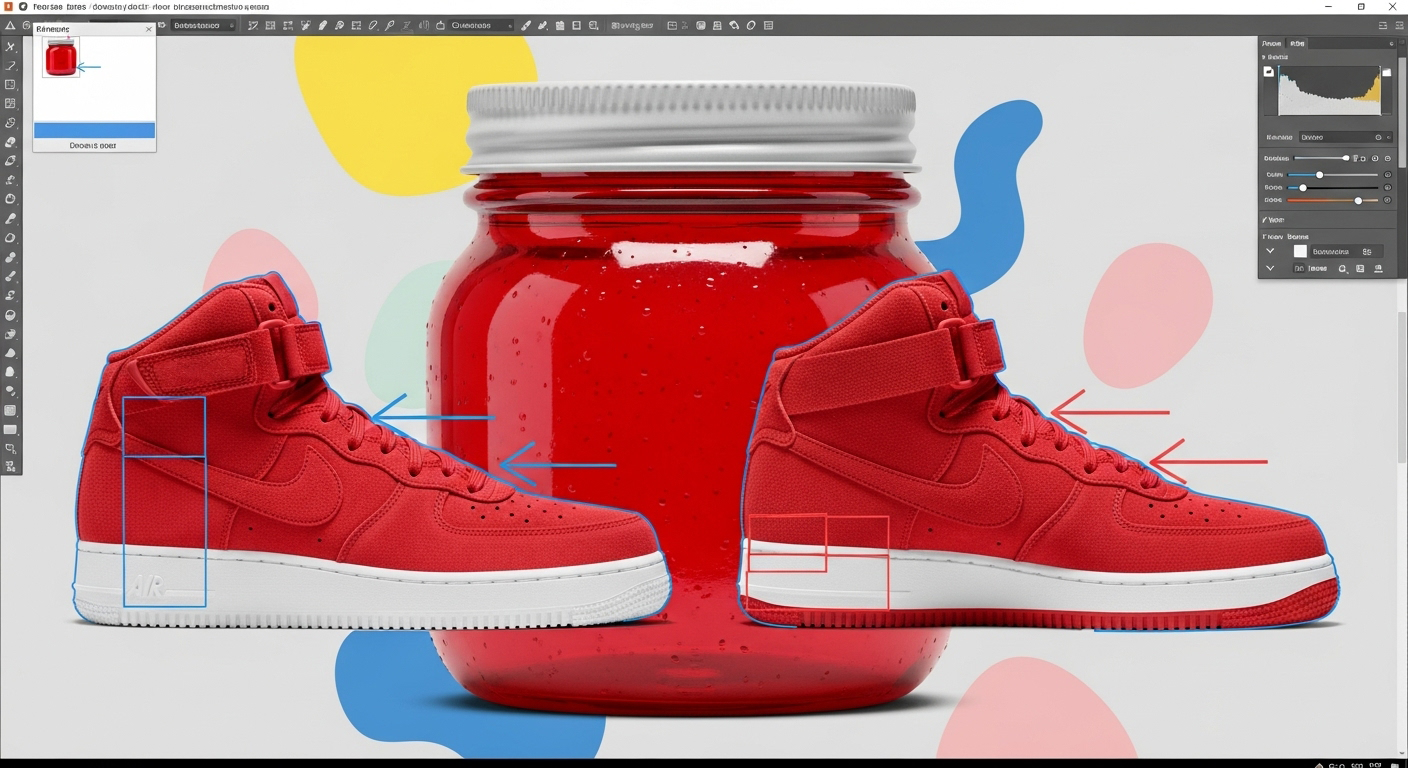The width and height of the screenshot is (1408, 768).
Task: Switch to the second tab of the right panel
Action: click(x=1297, y=44)
